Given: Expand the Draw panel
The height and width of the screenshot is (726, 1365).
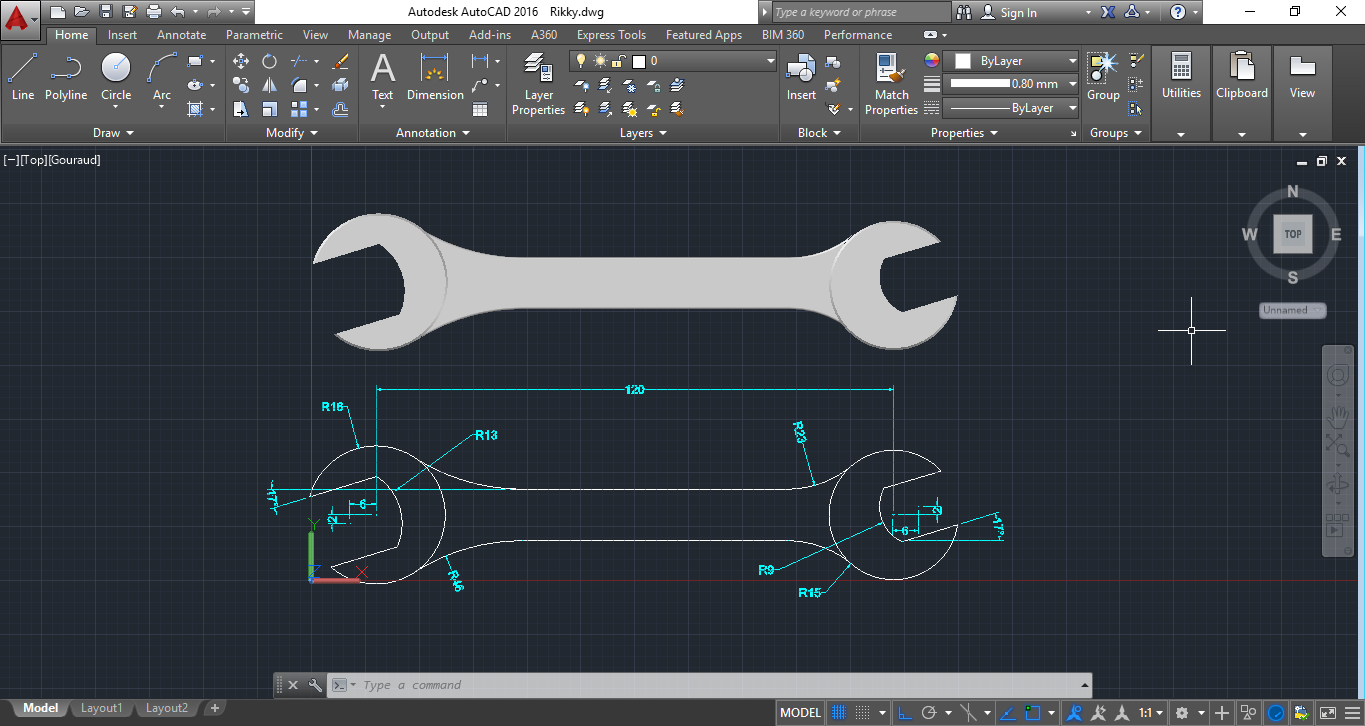Looking at the screenshot, I should click(x=113, y=133).
